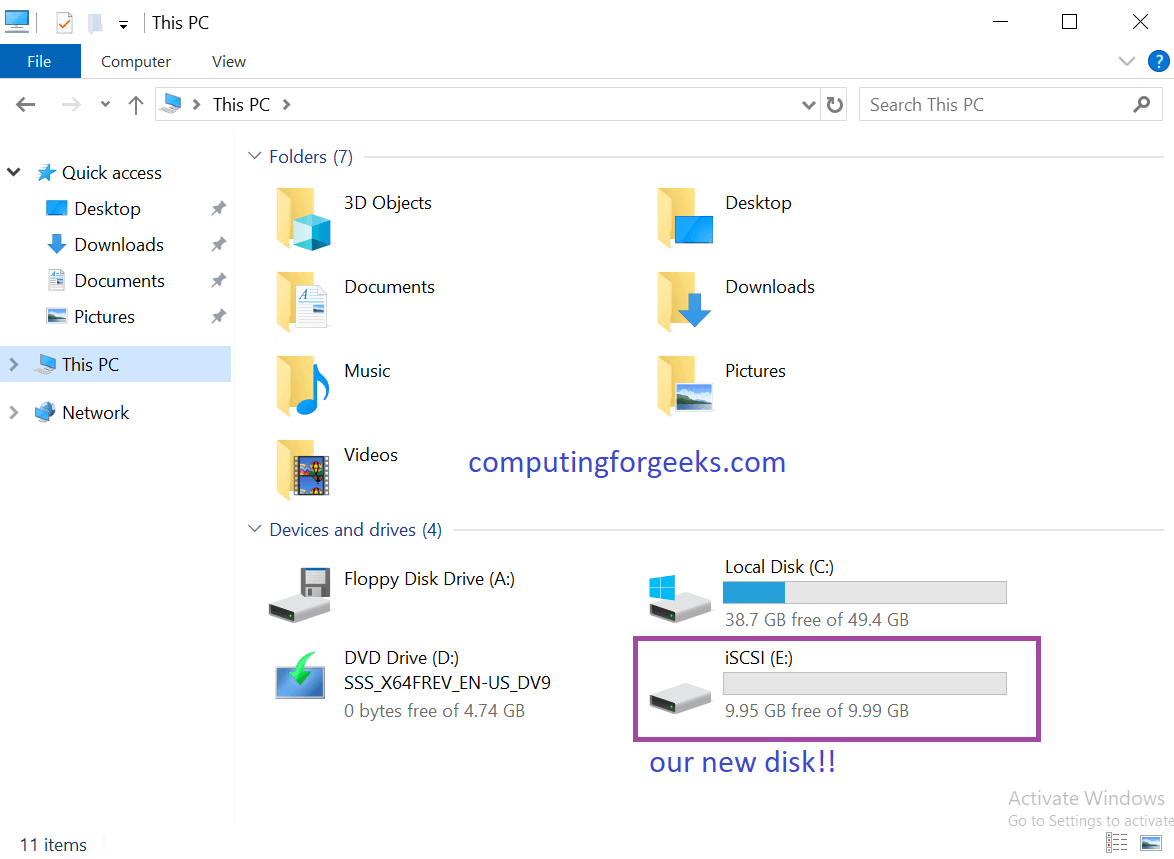Viewport: 1174px width, 859px height.
Task: Select Network in the navigation pane
Action: point(95,413)
